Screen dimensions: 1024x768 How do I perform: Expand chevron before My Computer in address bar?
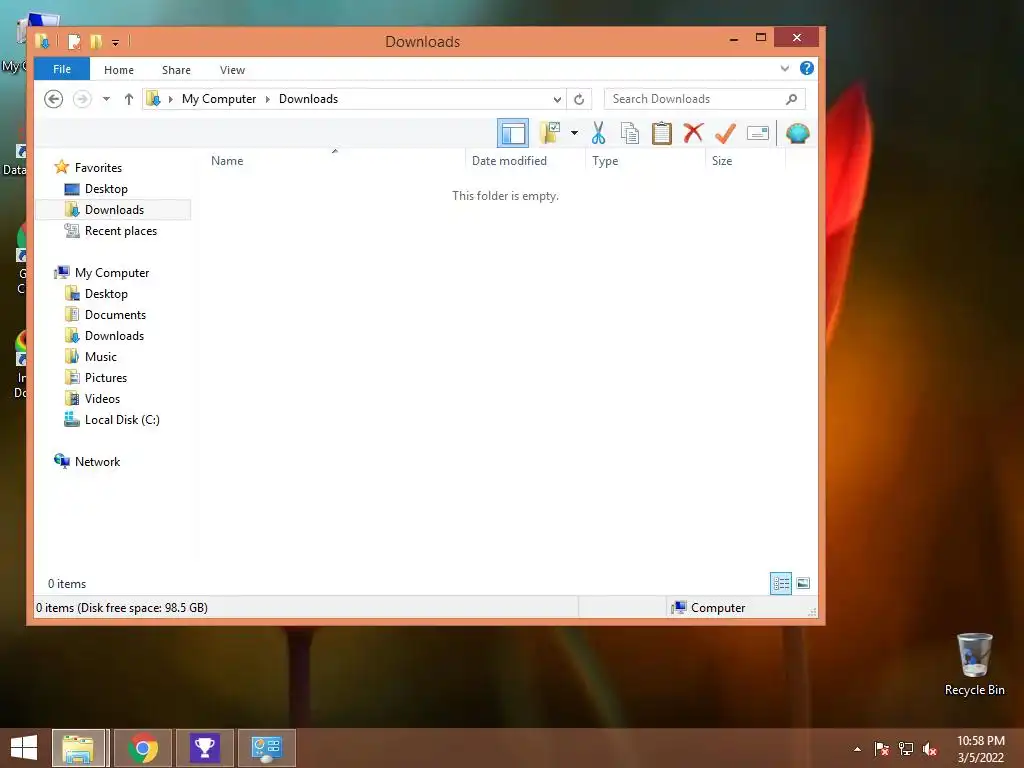pyautogui.click(x=170, y=99)
